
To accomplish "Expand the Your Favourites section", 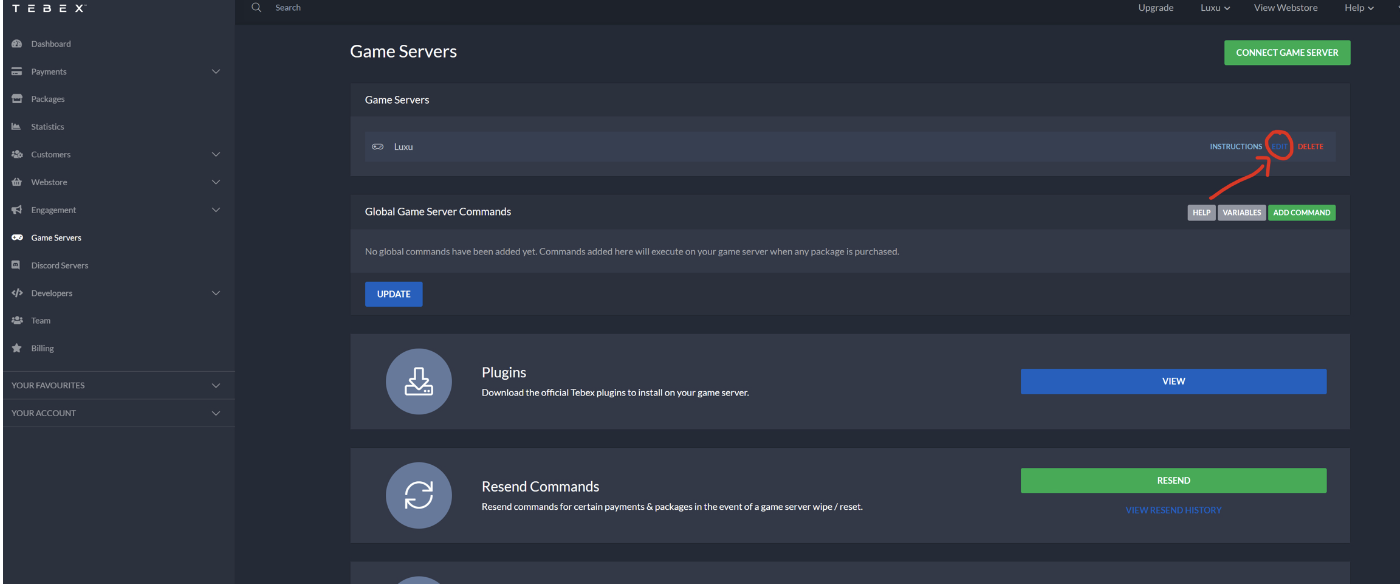I will coord(118,385).
